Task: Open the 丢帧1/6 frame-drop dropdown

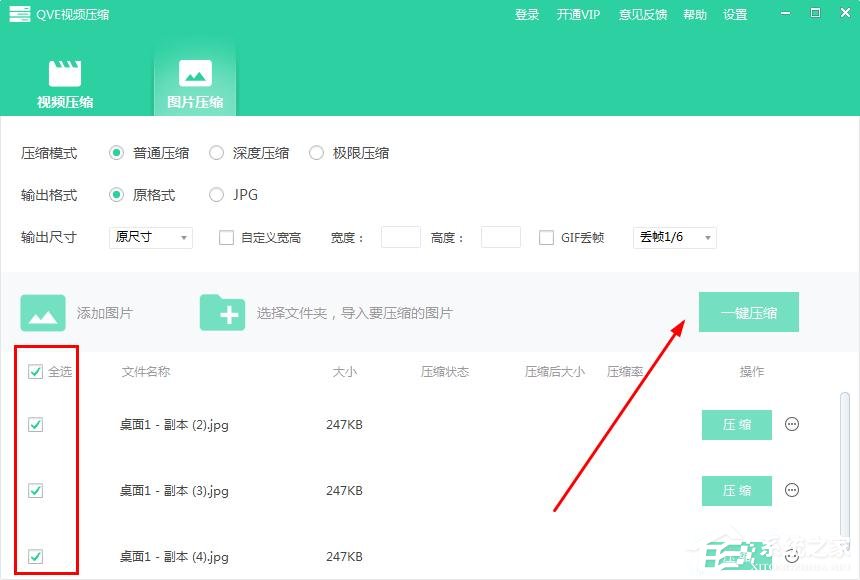Action: click(x=674, y=237)
